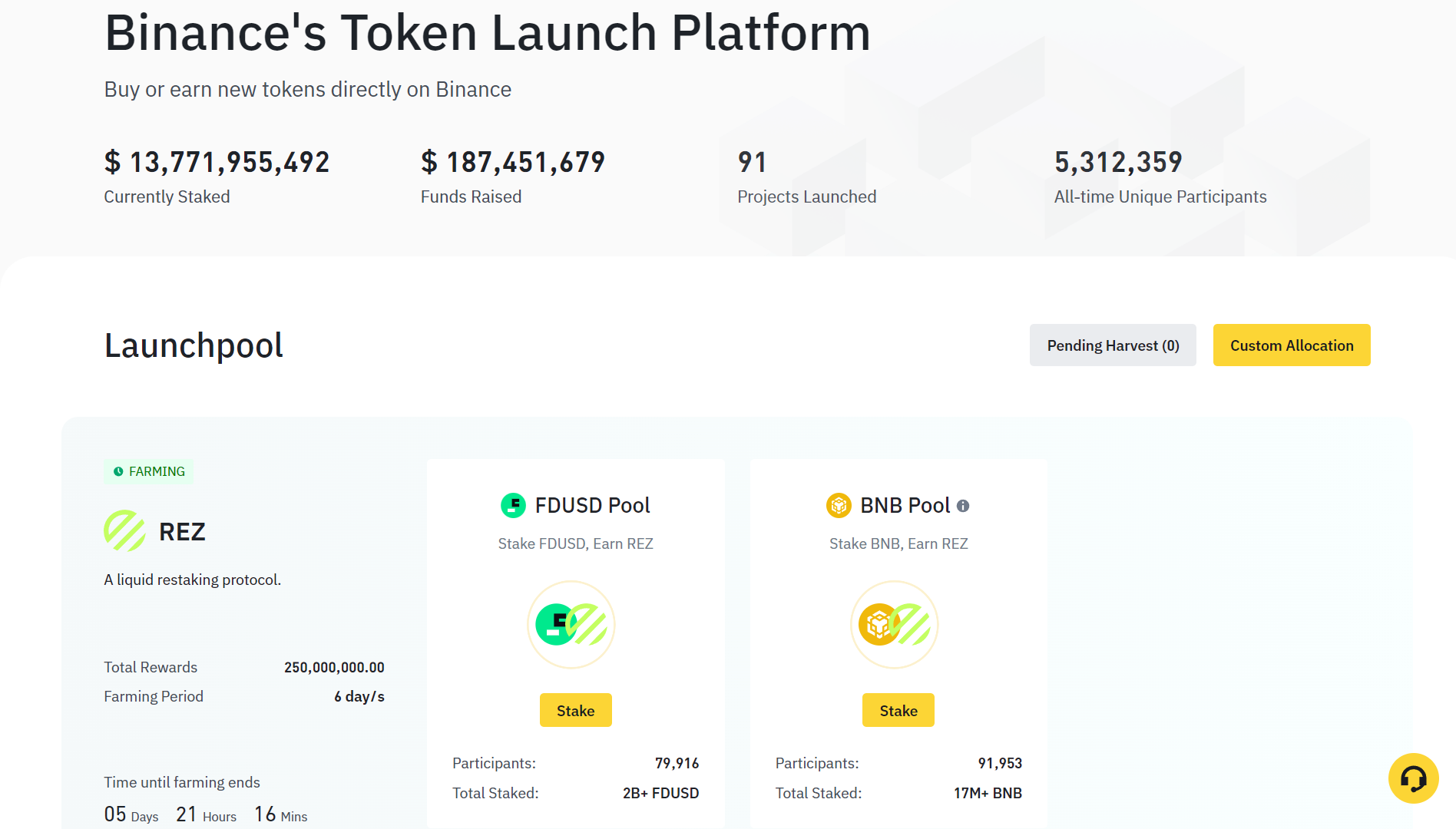Image resolution: width=1456 pixels, height=829 pixels.
Task: Click the Total Rewards label
Action: point(151,667)
